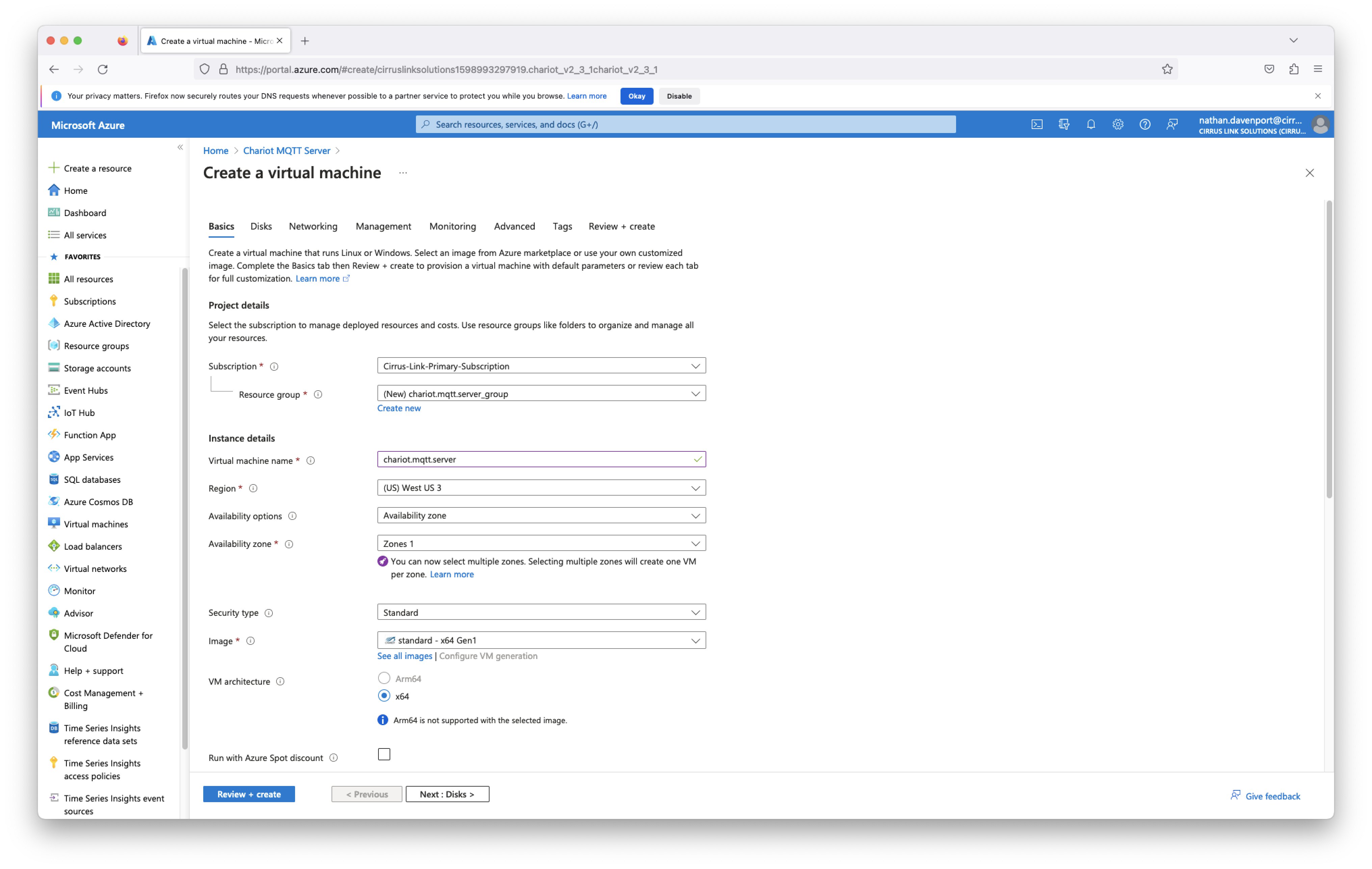
Task: Click Next : Disks button
Action: click(x=447, y=794)
